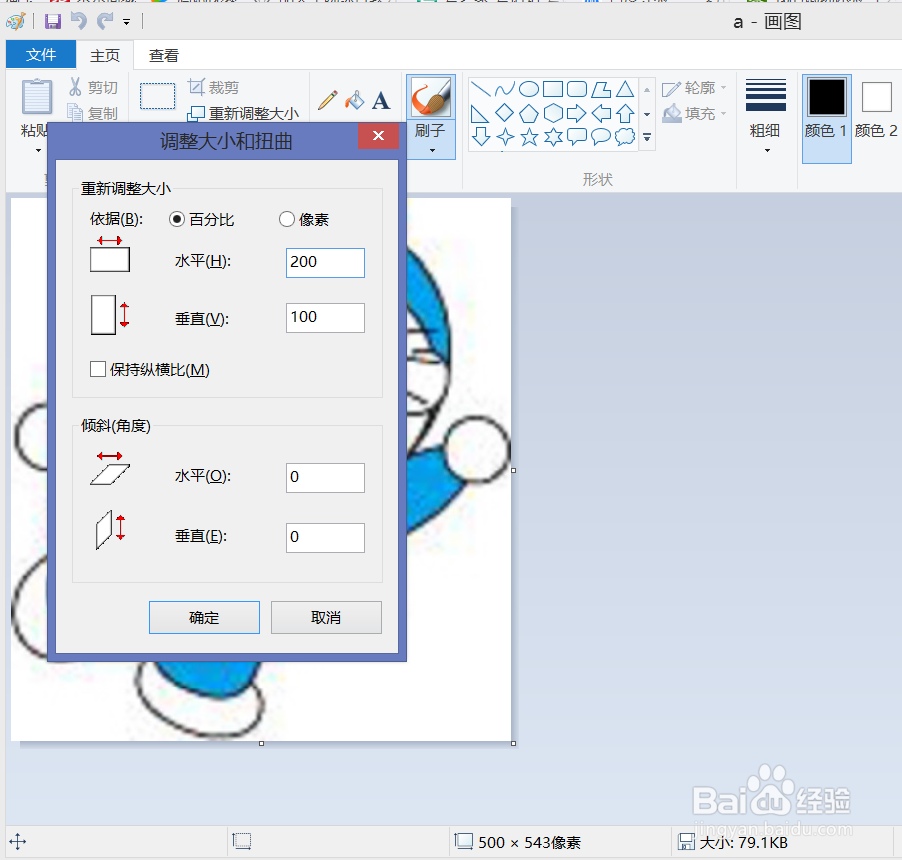Select the 百分比 radio button
Viewport: 902px width, 860px height.
point(176,219)
